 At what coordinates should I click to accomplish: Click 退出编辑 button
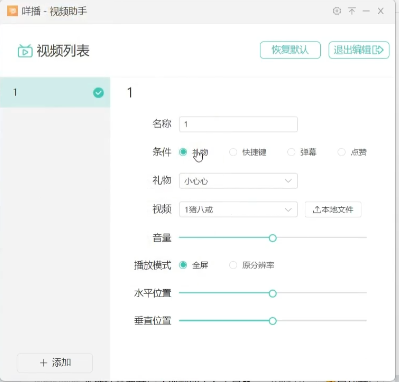pyautogui.click(x=359, y=50)
